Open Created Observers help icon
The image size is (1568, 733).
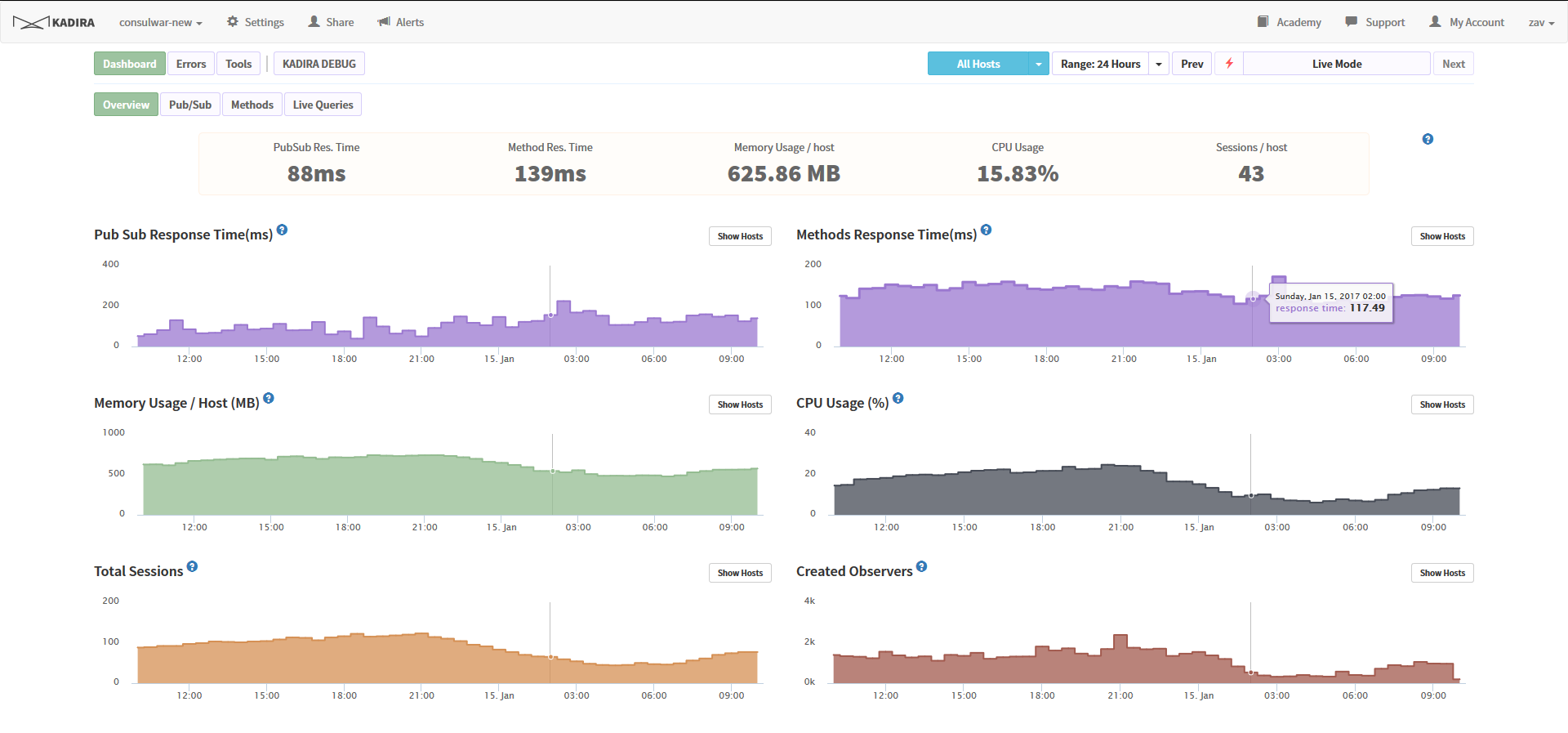tap(921, 566)
